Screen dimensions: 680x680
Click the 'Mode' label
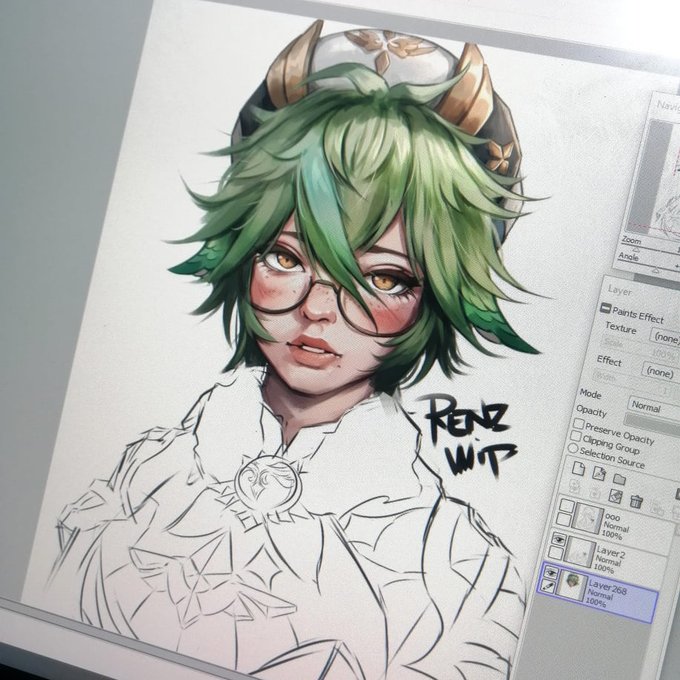(591, 394)
